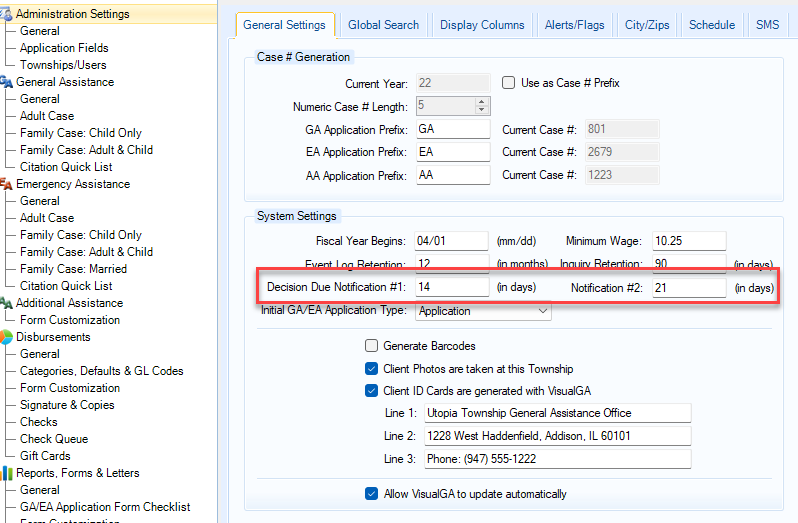Click the Minimum Wage field
Image resolution: width=798 pixels, height=523 pixels.
pos(689,241)
